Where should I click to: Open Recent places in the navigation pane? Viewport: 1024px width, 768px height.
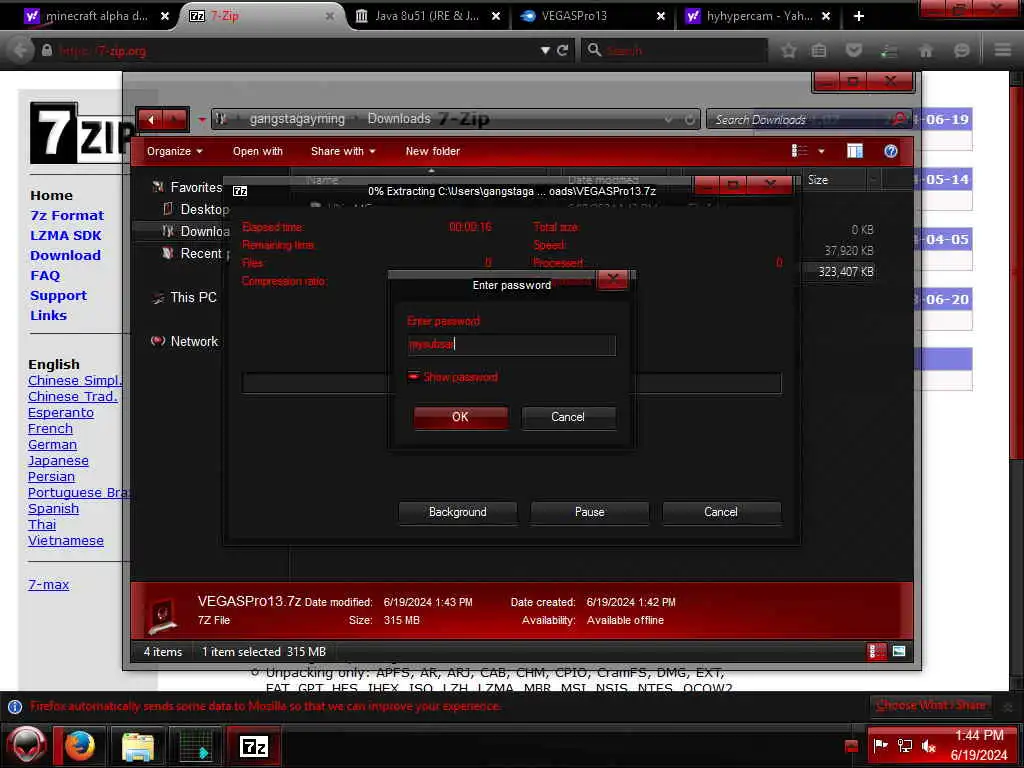202,253
